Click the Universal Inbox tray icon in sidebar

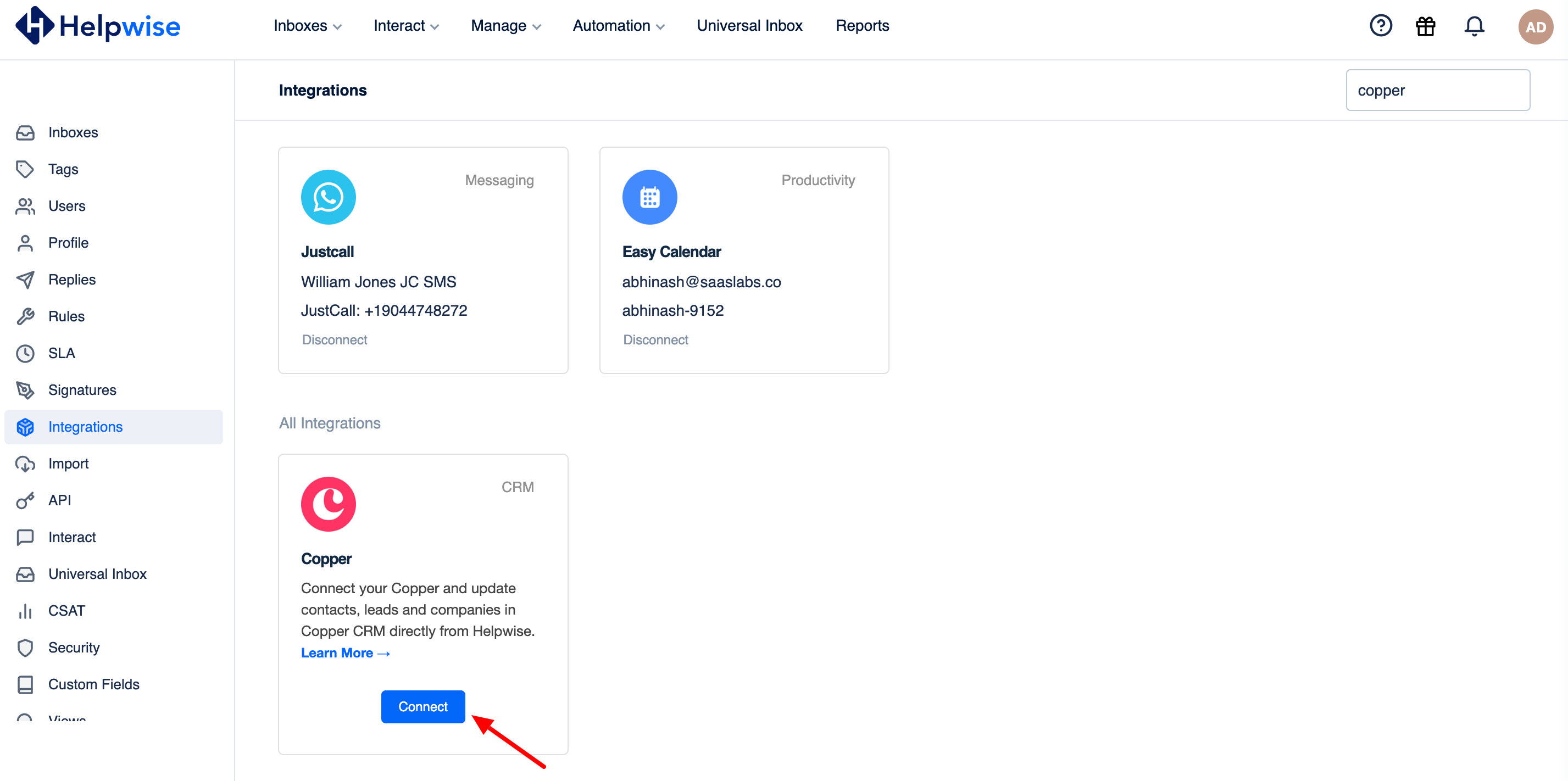25,574
